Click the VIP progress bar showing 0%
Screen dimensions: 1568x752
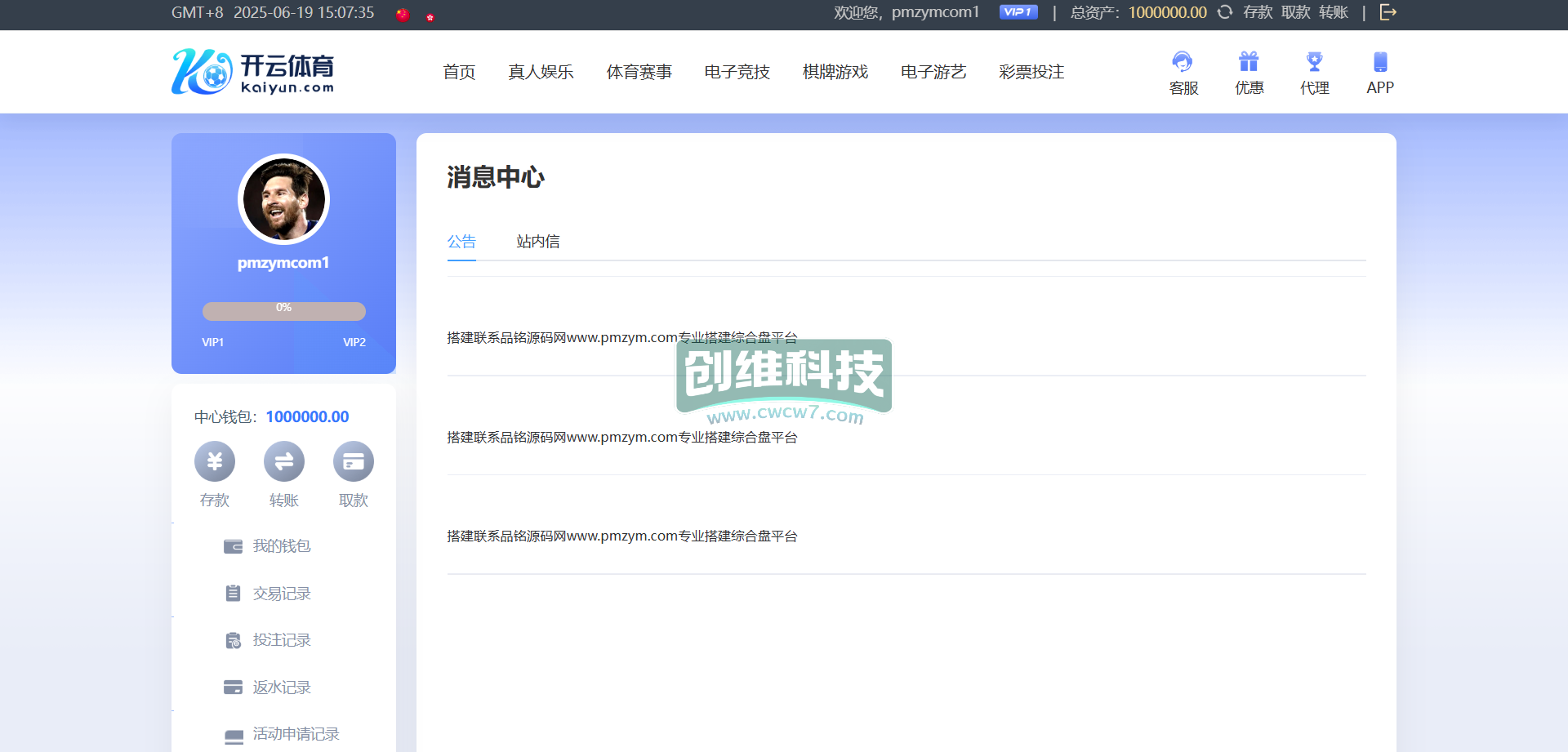point(283,311)
